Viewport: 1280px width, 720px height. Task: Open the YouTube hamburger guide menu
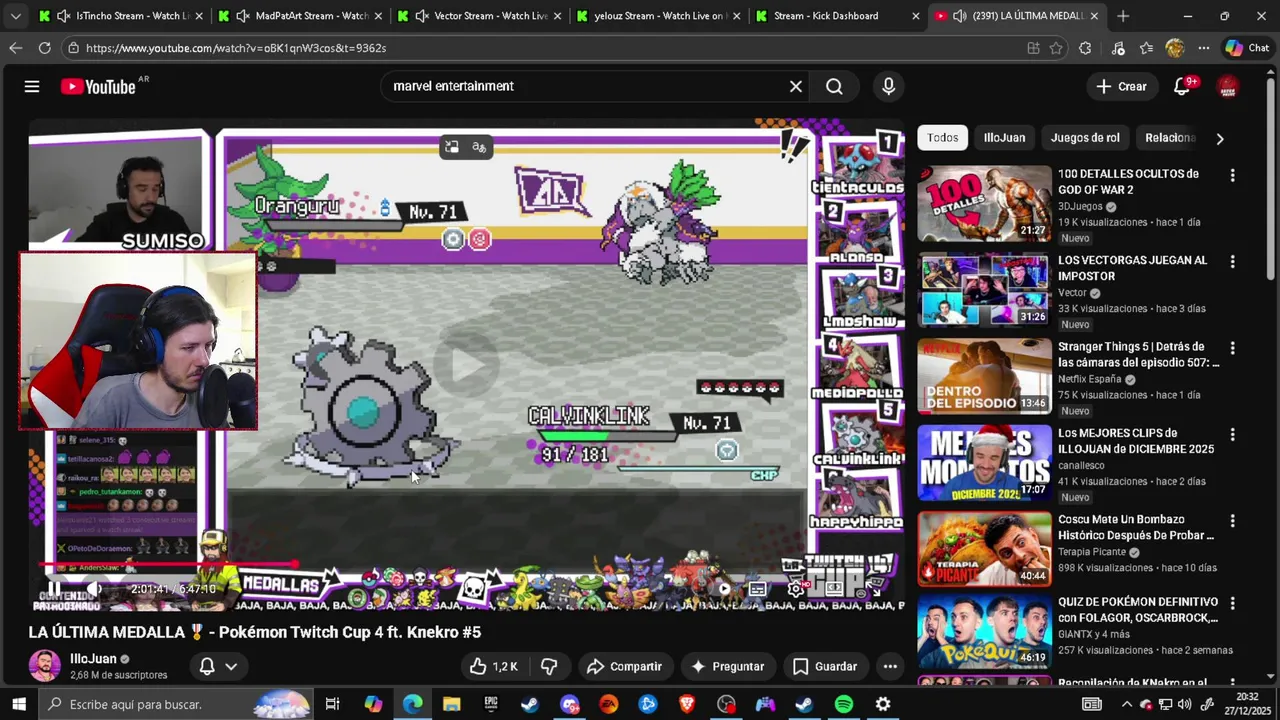(x=32, y=87)
